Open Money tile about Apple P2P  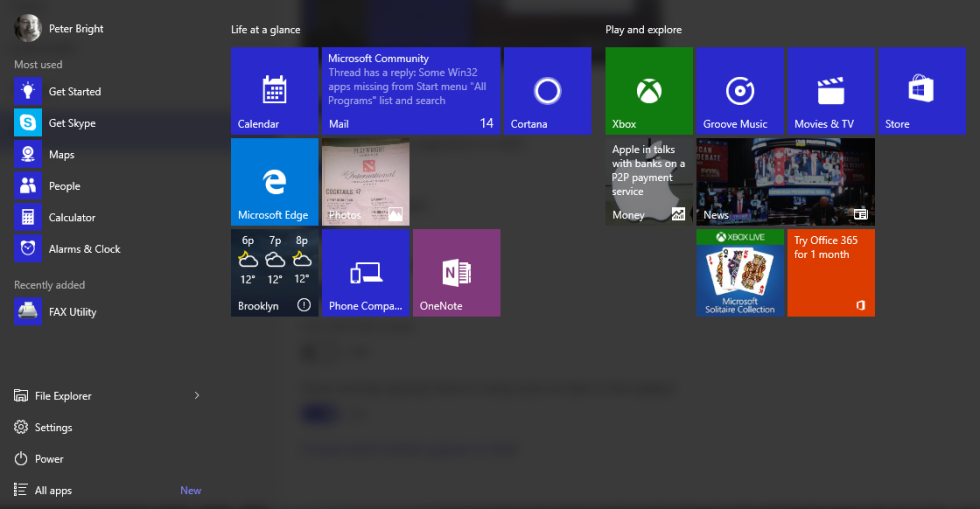point(649,182)
